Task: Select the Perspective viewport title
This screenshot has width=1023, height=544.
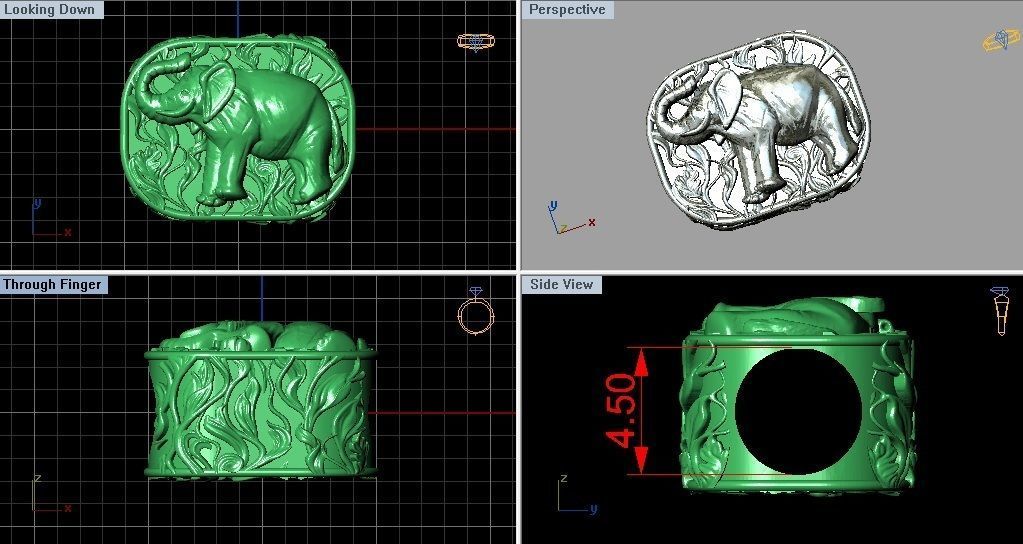Action: [567, 9]
